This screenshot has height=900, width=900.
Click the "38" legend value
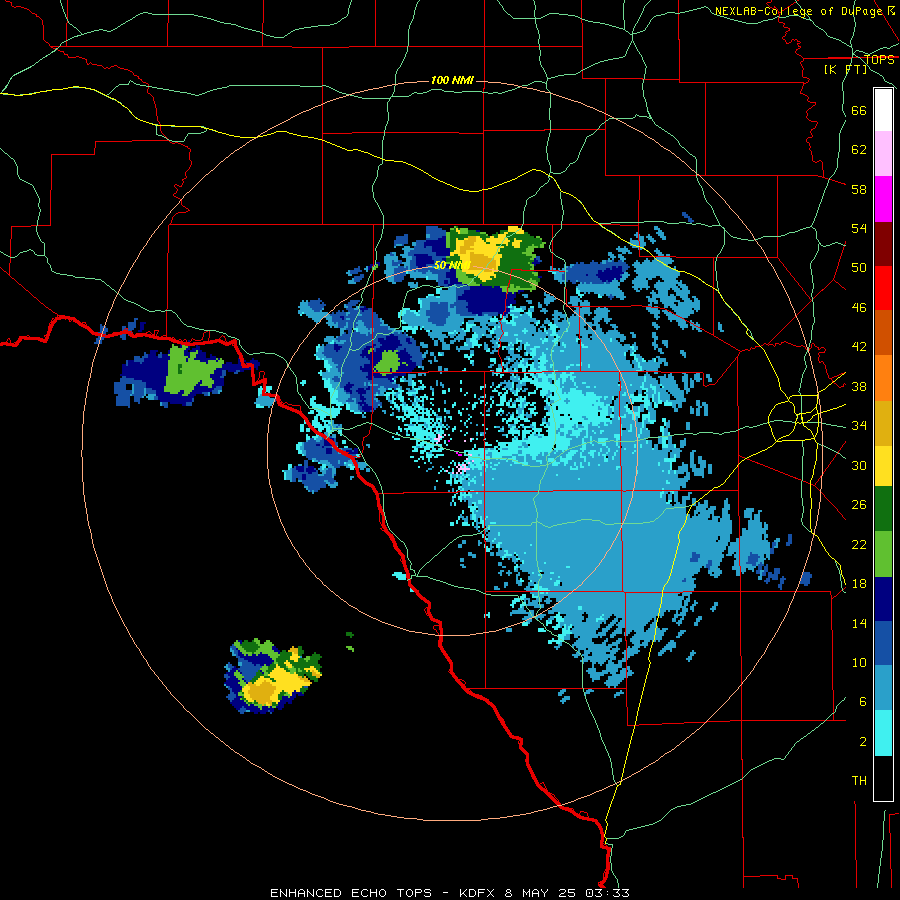[859, 386]
